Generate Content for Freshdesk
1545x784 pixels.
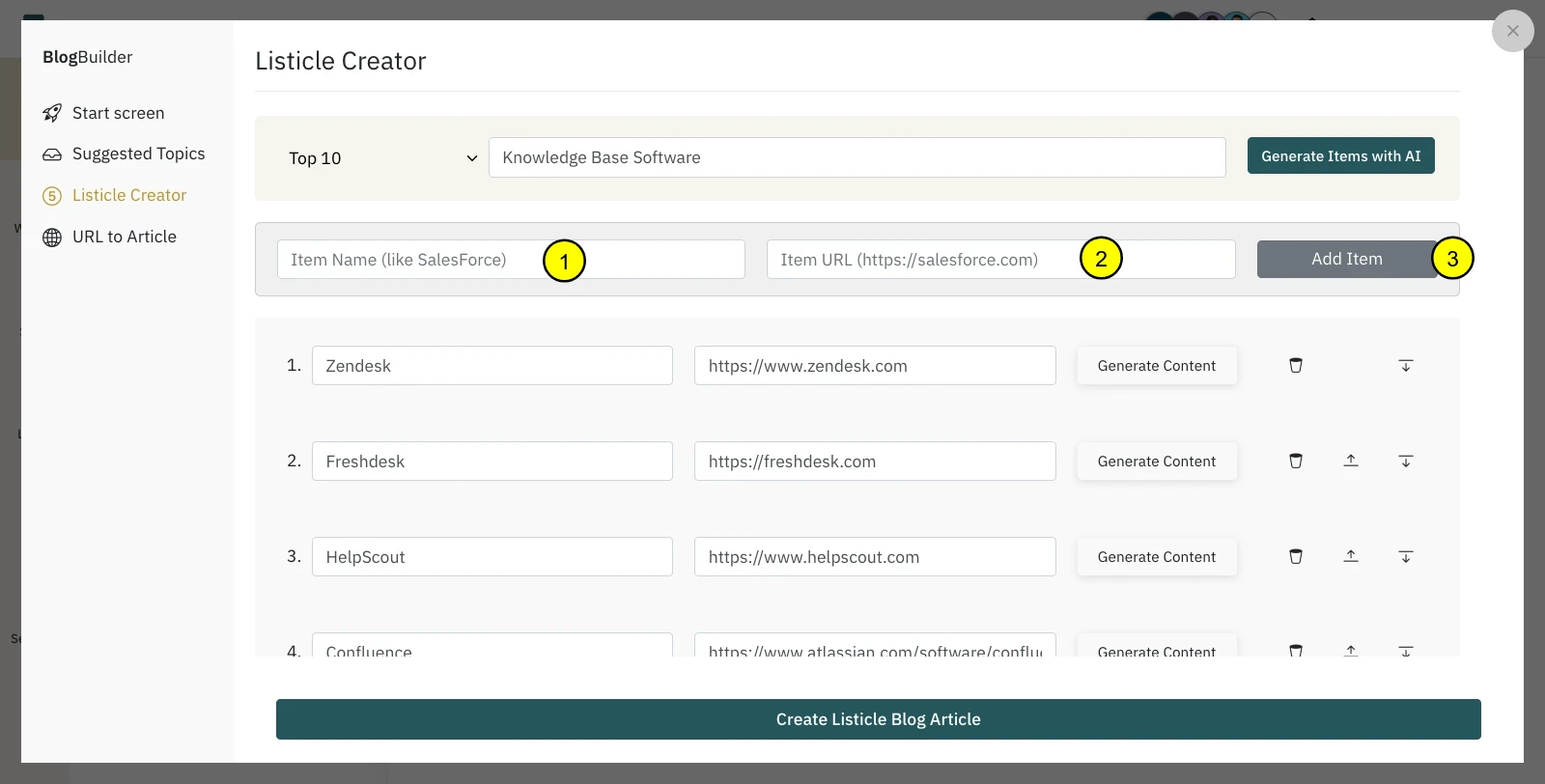[1157, 462]
